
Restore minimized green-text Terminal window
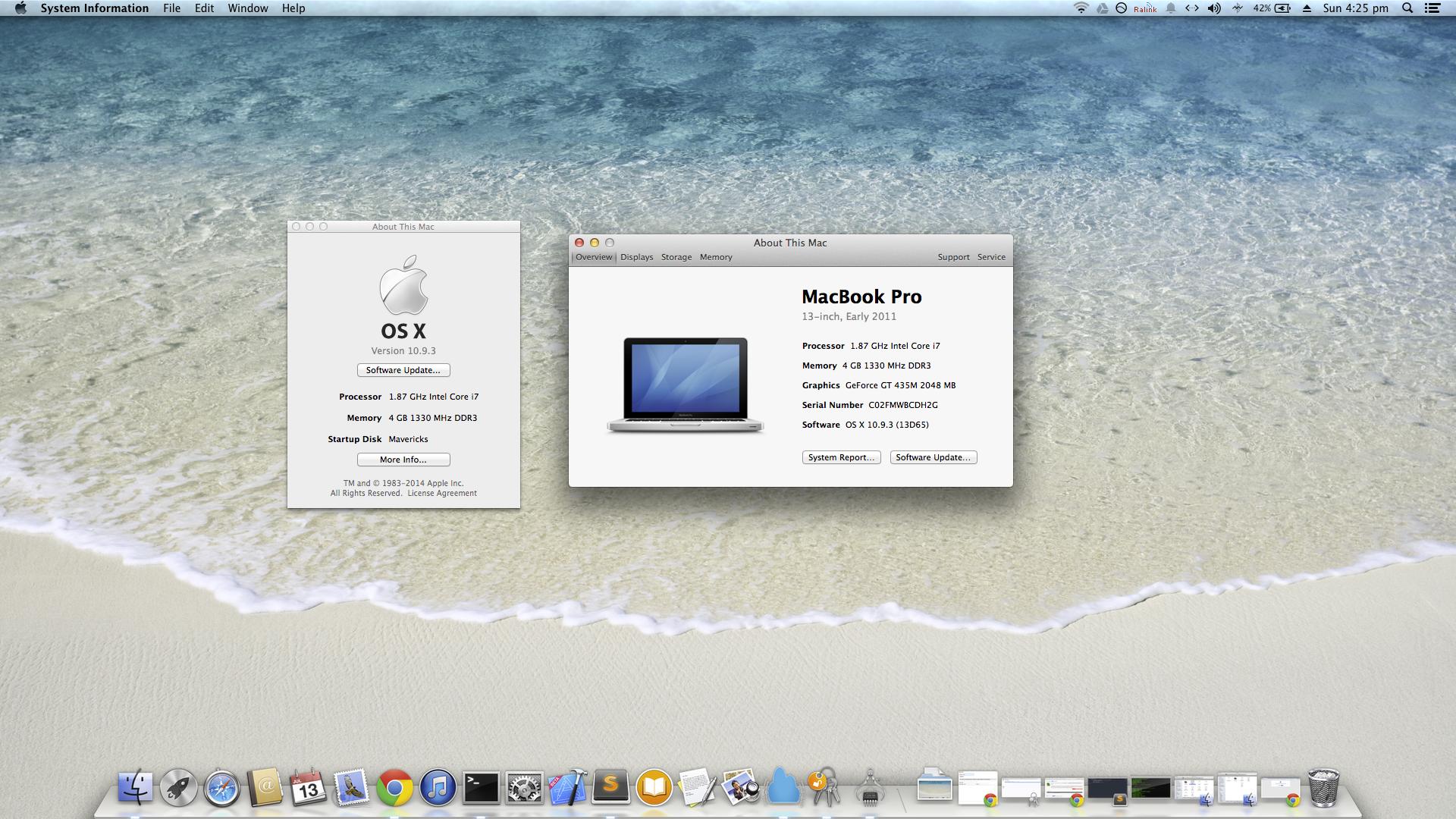1150,789
